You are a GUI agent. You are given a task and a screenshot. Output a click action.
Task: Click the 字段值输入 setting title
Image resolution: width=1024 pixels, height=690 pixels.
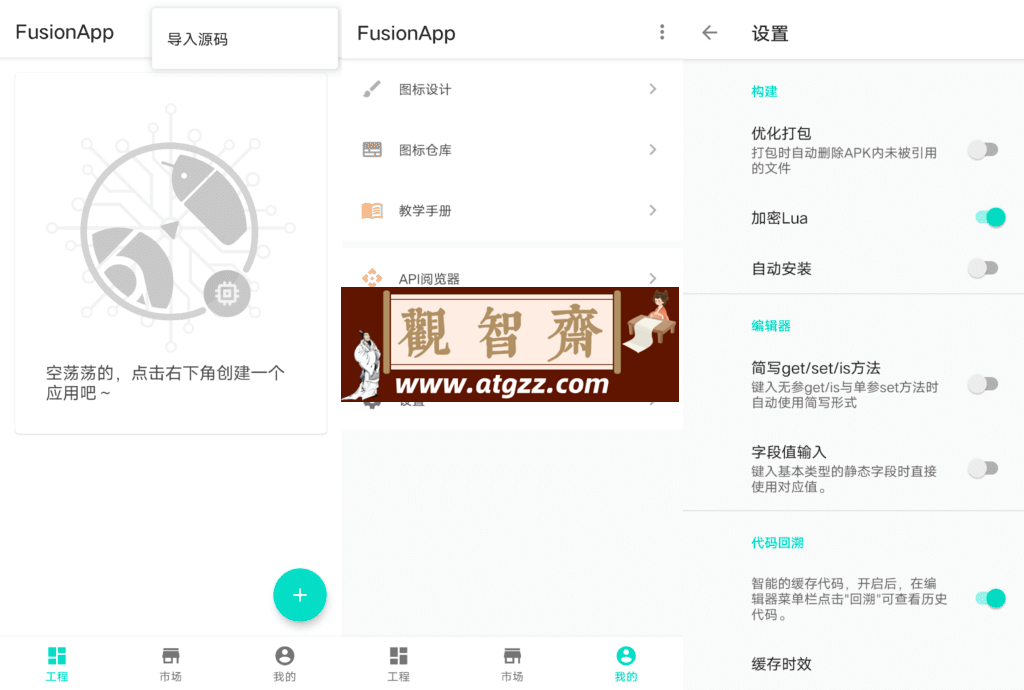[x=789, y=452]
